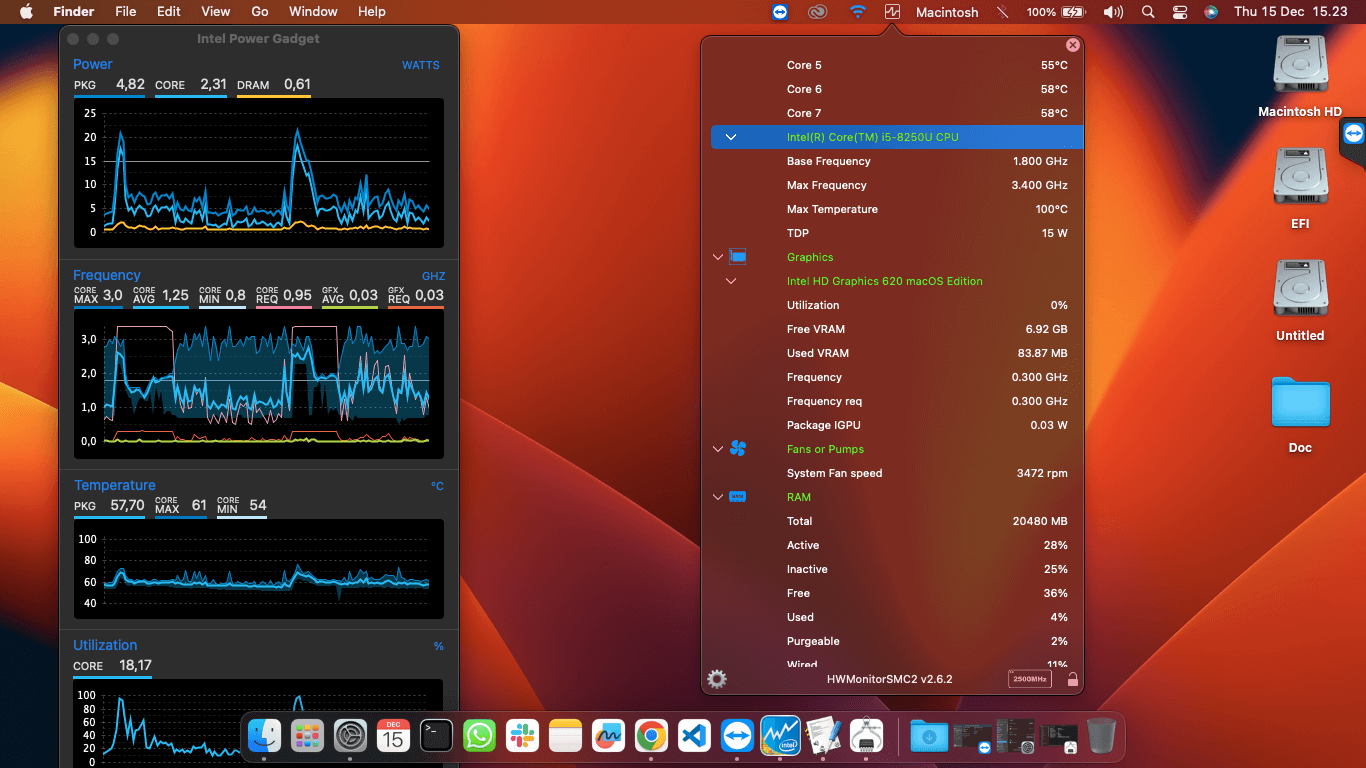Image resolution: width=1366 pixels, height=768 pixels.
Task: Click the Creative Cloud menu bar icon
Action: click(x=819, y=12)
